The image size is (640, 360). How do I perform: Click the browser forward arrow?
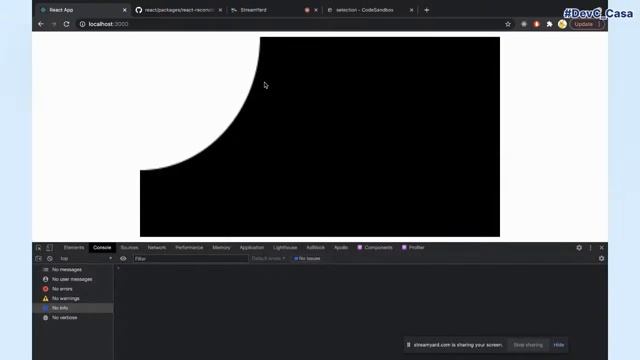[x=53, y=24]
